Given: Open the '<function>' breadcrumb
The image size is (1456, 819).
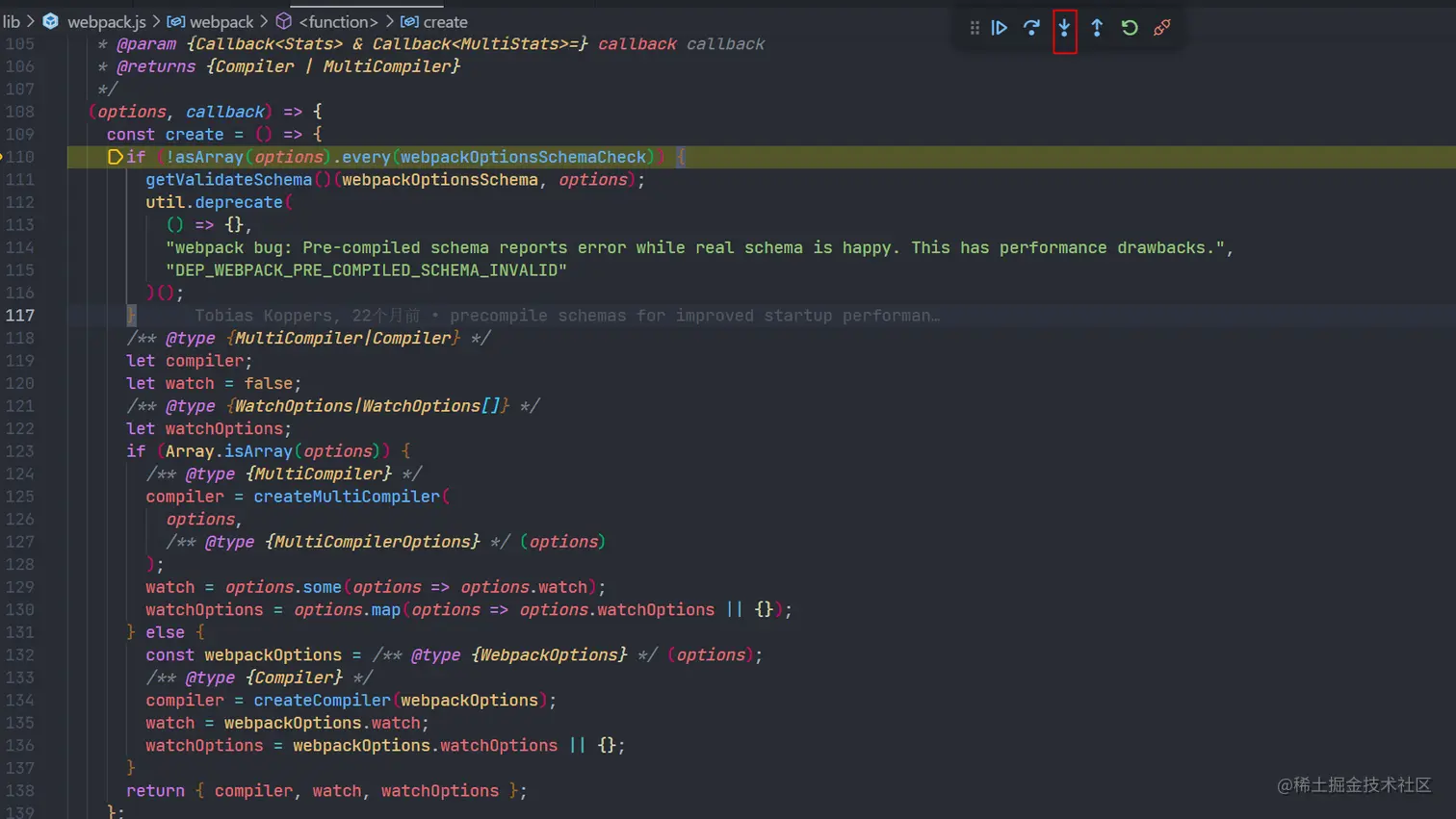Looking at the screenshot, I should click(327, 21).
